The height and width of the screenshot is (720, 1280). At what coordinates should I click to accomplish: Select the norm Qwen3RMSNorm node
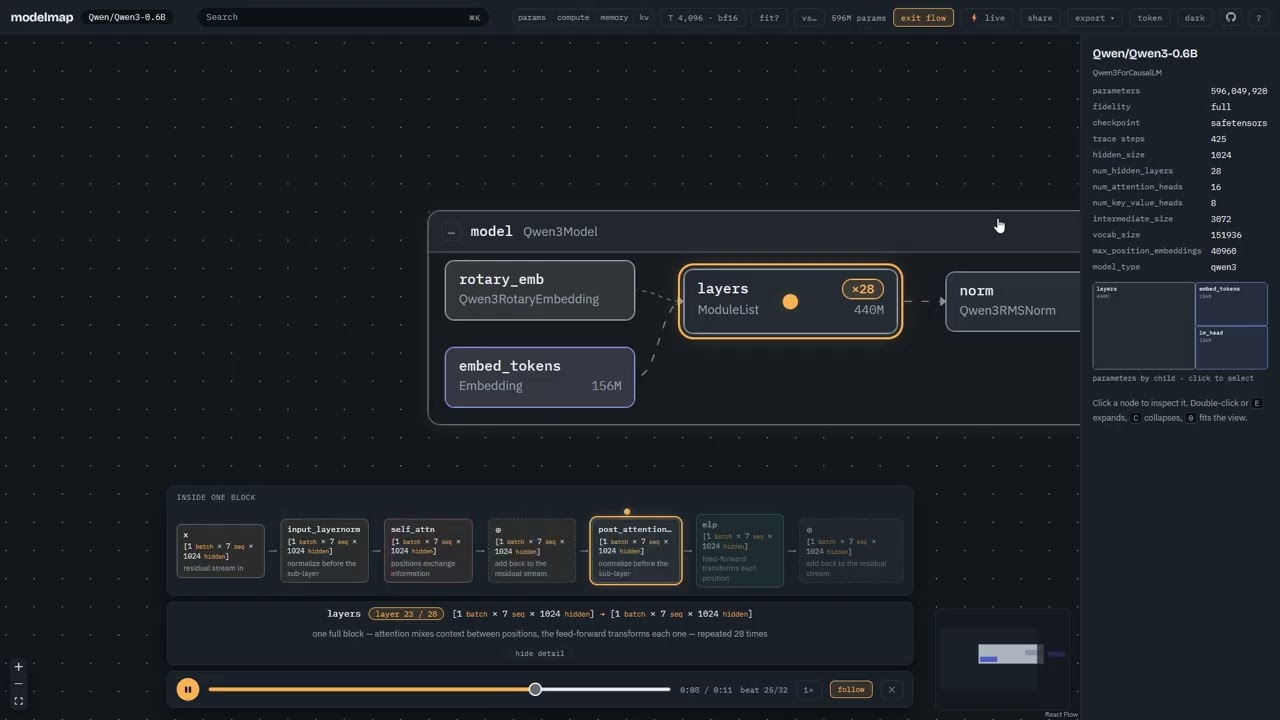1013,301
